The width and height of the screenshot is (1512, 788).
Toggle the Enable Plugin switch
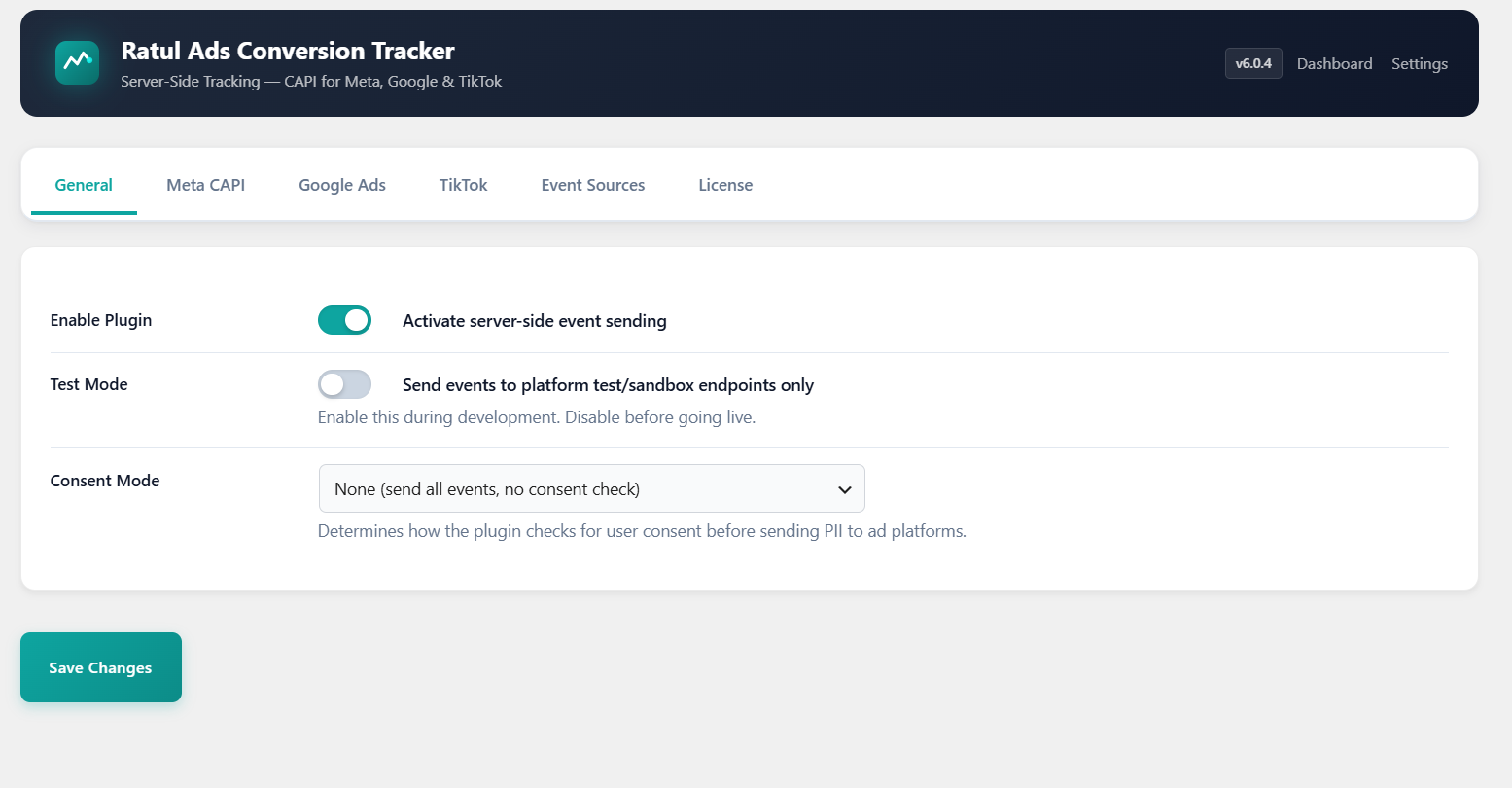pyautogui.click(x=344, y=320)
